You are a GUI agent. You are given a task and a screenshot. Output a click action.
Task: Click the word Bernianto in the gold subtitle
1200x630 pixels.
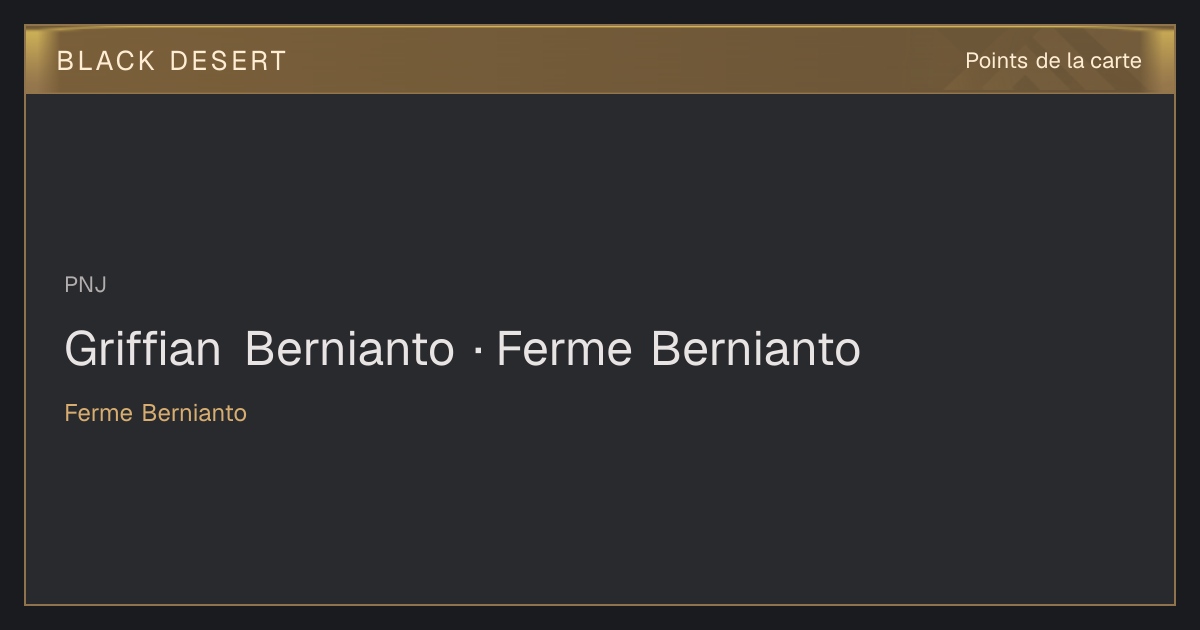point(194,413)
